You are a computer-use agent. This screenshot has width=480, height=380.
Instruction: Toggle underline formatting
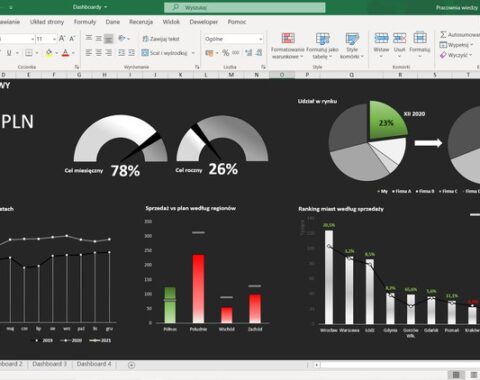tap(9, 53)
